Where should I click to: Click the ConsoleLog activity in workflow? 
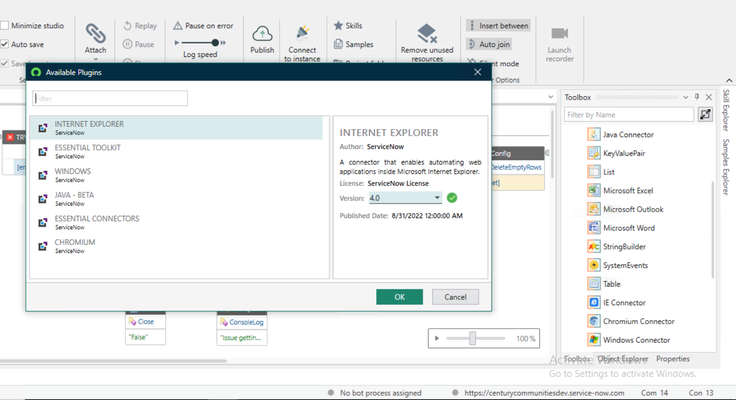(242, 322)
